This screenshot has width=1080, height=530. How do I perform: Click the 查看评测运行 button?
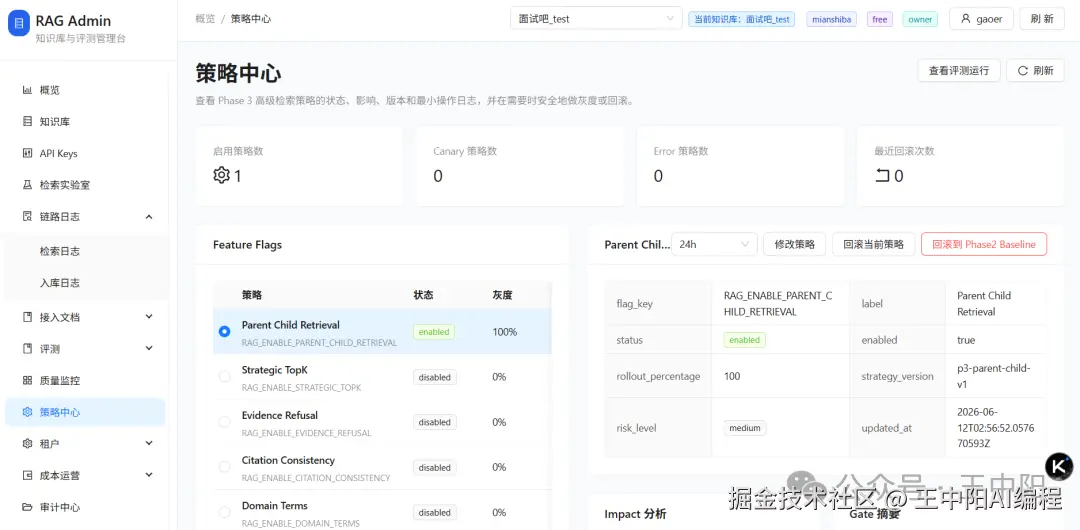pos(959,70)
